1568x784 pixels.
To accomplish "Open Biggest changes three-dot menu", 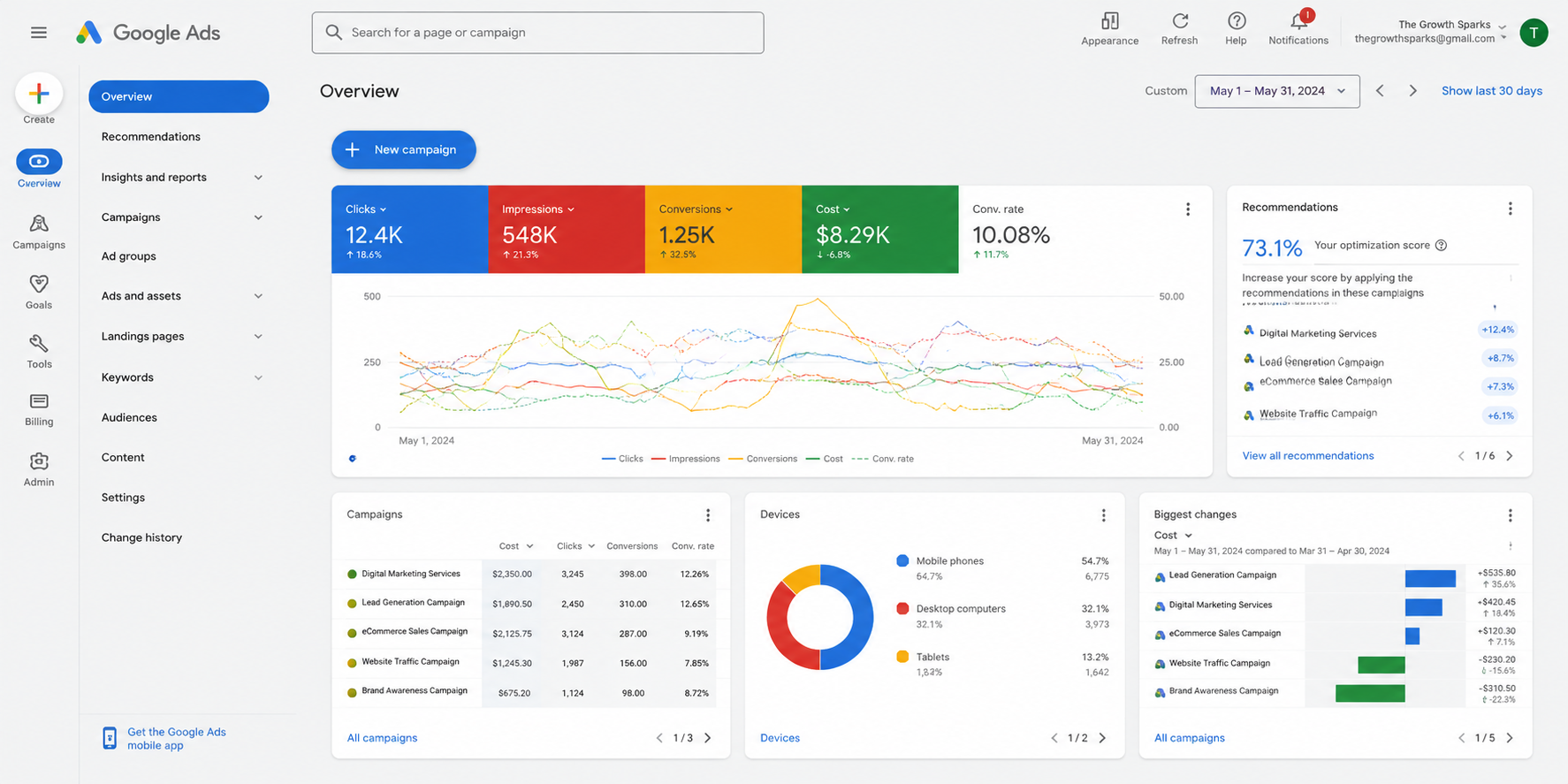I will [1510, 515].
